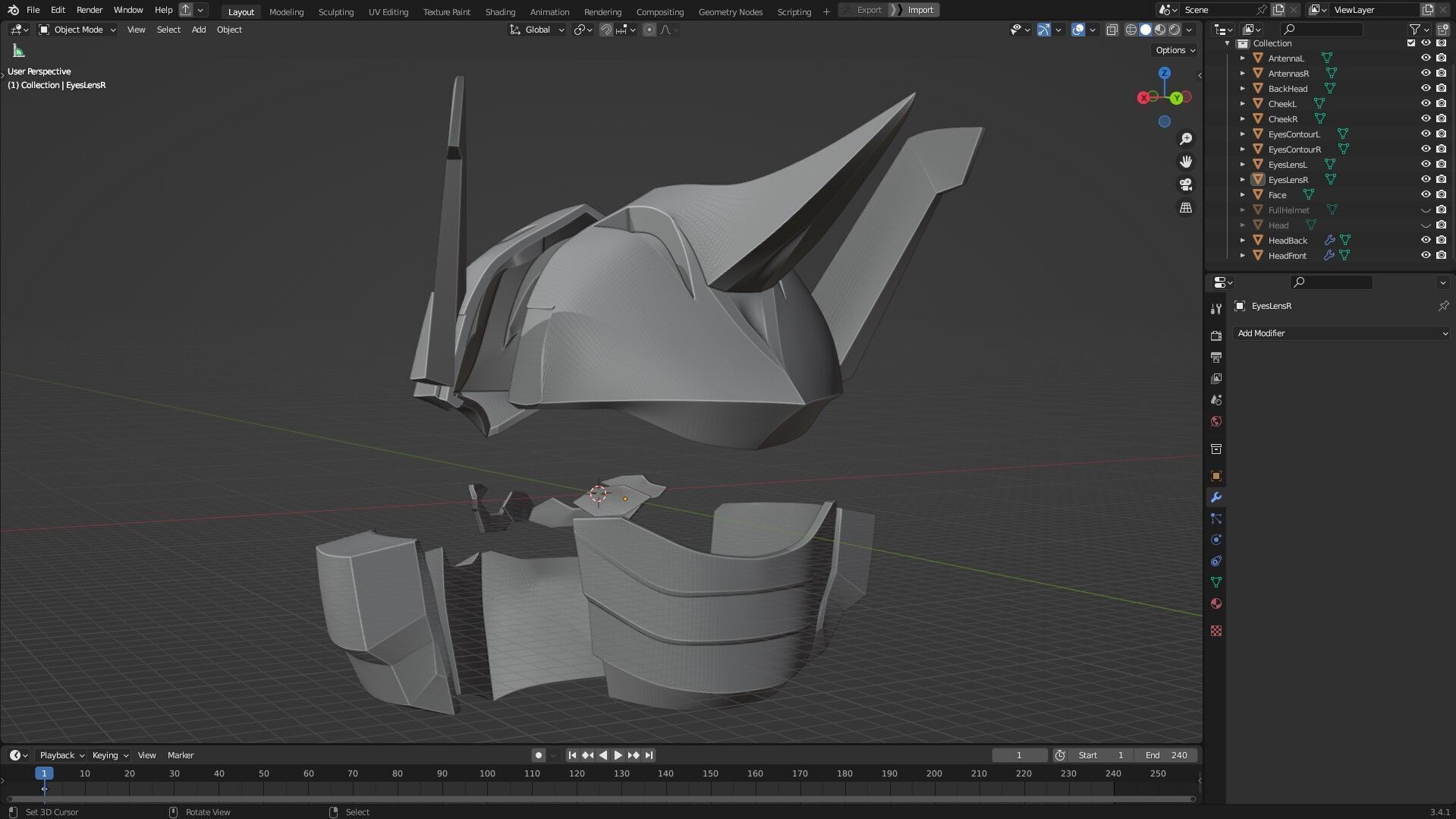Jump to the last frame
This screenshot has height=819, width=1456.
(649, 755)
